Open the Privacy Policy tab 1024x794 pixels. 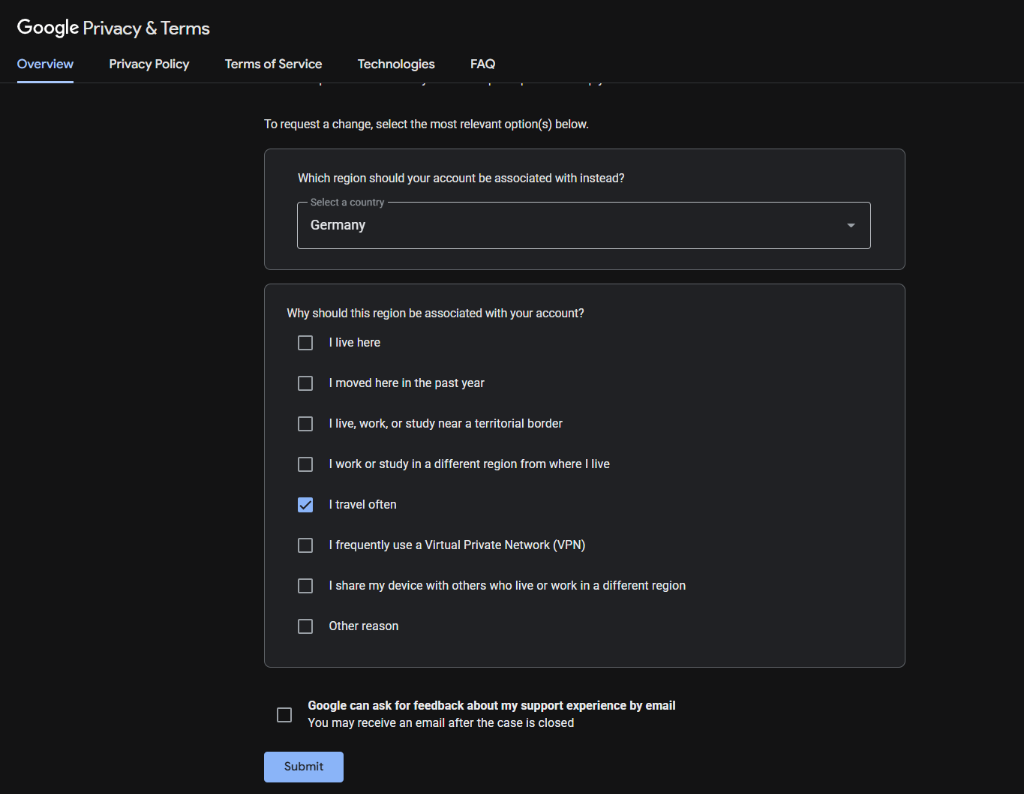tap(149, 64)
